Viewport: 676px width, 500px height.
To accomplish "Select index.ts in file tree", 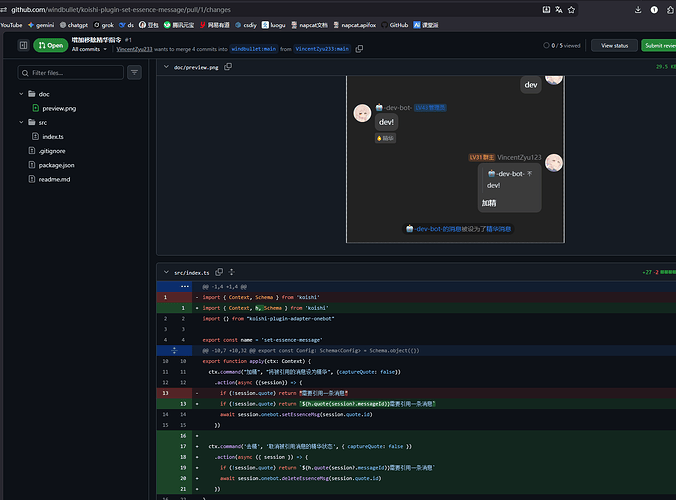I will (x=53, y=137).
